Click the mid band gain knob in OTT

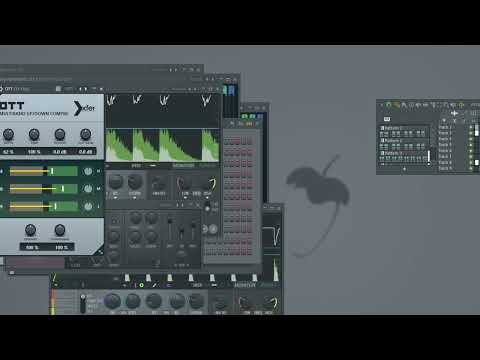click(x=88, y=189)
